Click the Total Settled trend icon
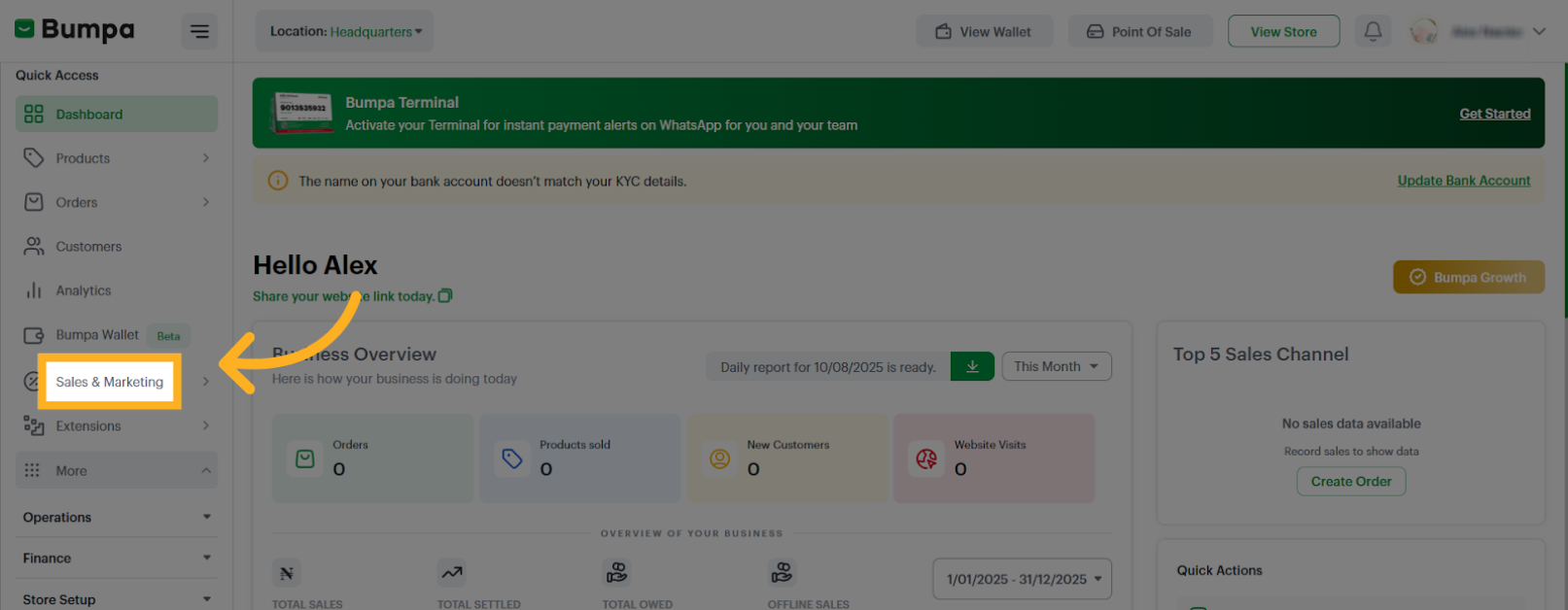The width and height of the screenshot is (1568, 610). (451, 573)
